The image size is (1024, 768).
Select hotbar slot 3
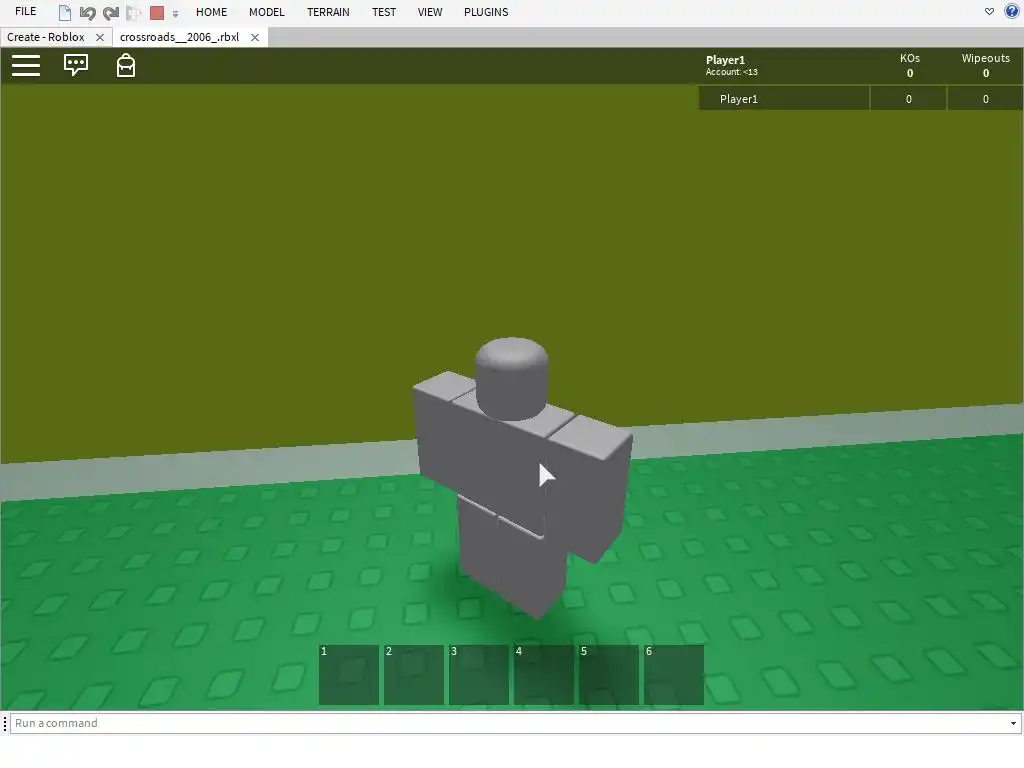[479, 675]
